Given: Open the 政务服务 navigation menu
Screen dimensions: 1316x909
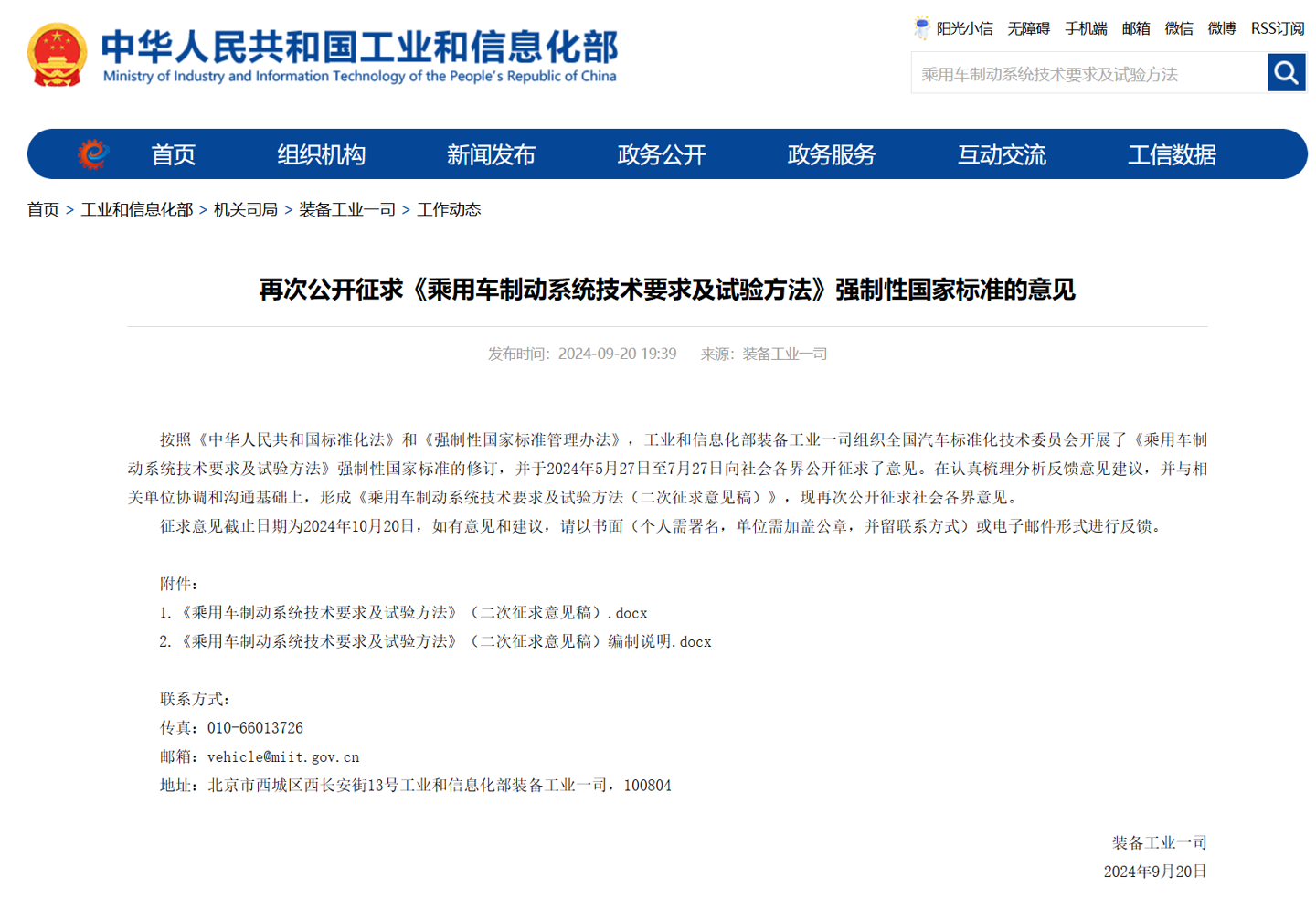Looking at the screenshot, I should click(832, 154).
